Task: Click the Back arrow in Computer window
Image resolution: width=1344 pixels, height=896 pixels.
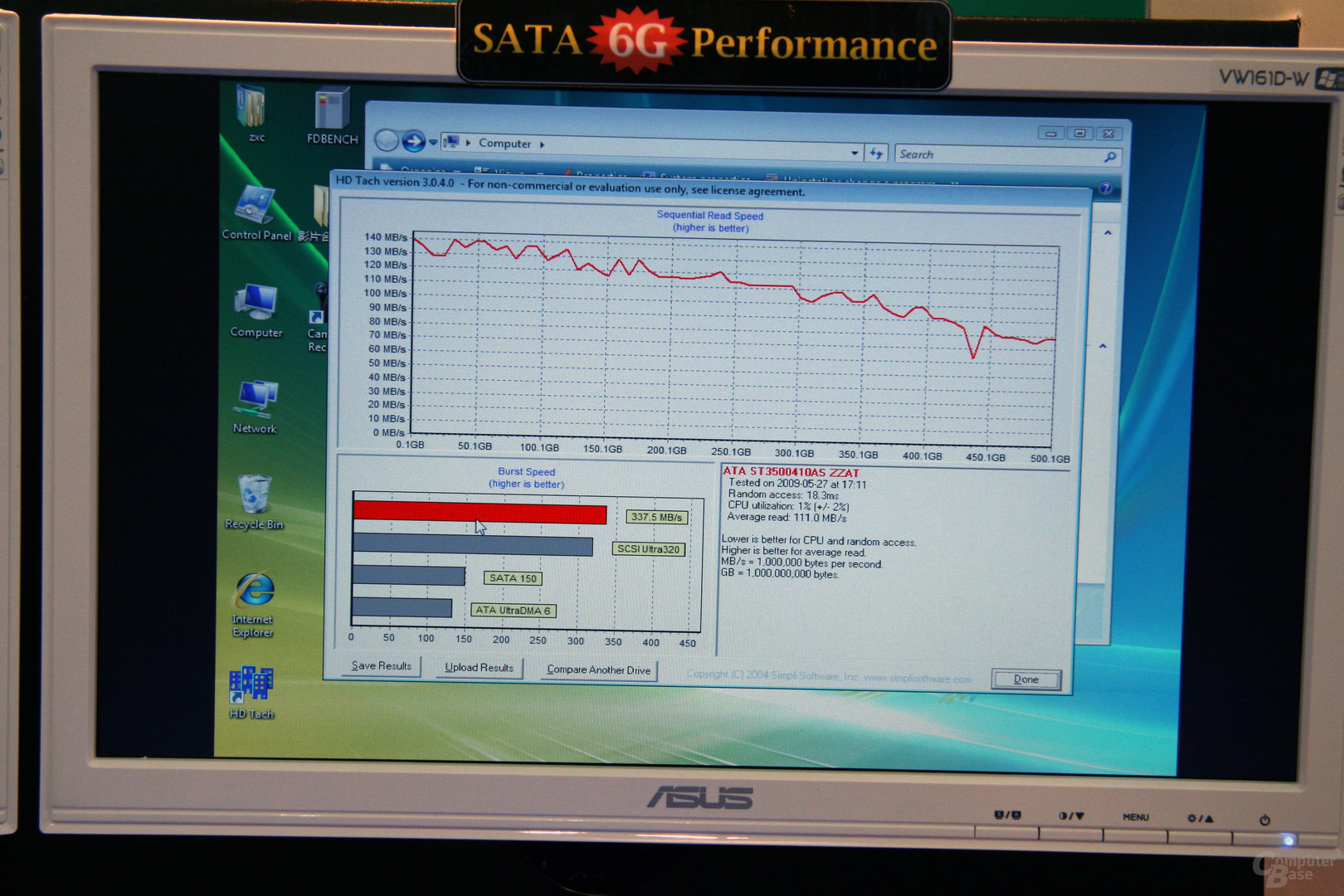Action: pyautogui.click(x=387, y=141)
